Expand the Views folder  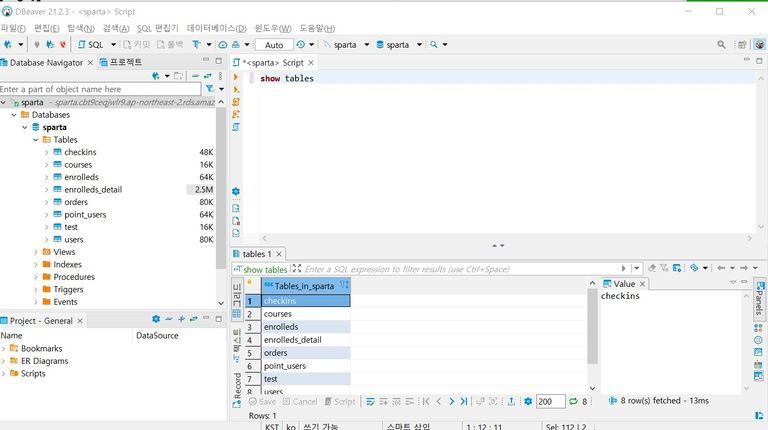(35, 252)
